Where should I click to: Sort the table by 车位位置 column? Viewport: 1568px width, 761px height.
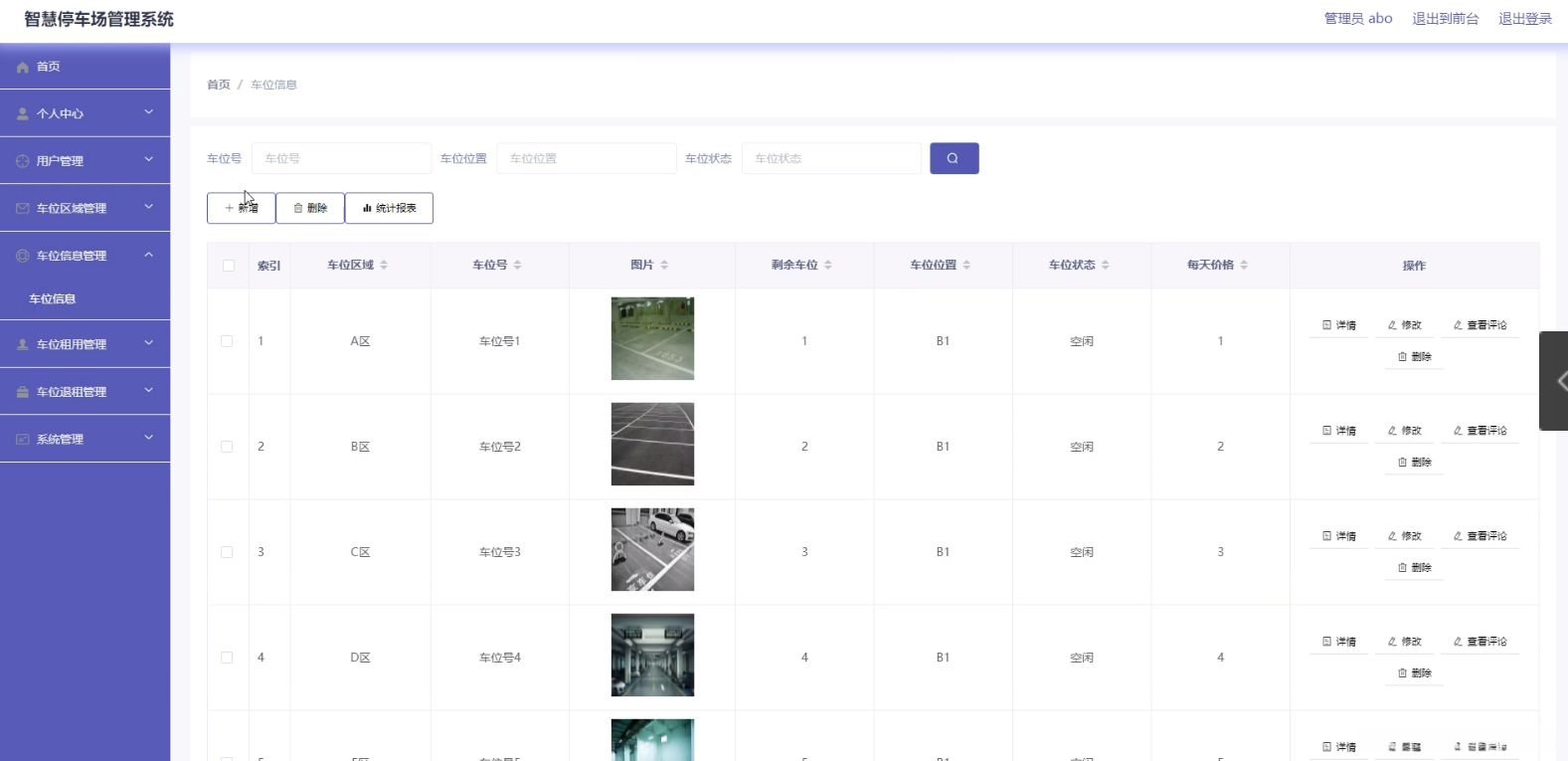coord(966,265)
